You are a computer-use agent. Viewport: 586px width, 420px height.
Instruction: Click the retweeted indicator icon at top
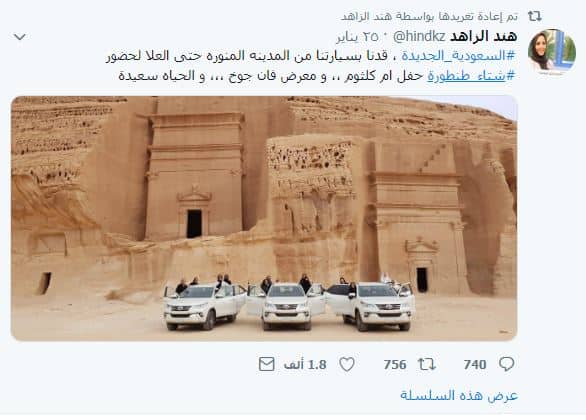[534, 16]
